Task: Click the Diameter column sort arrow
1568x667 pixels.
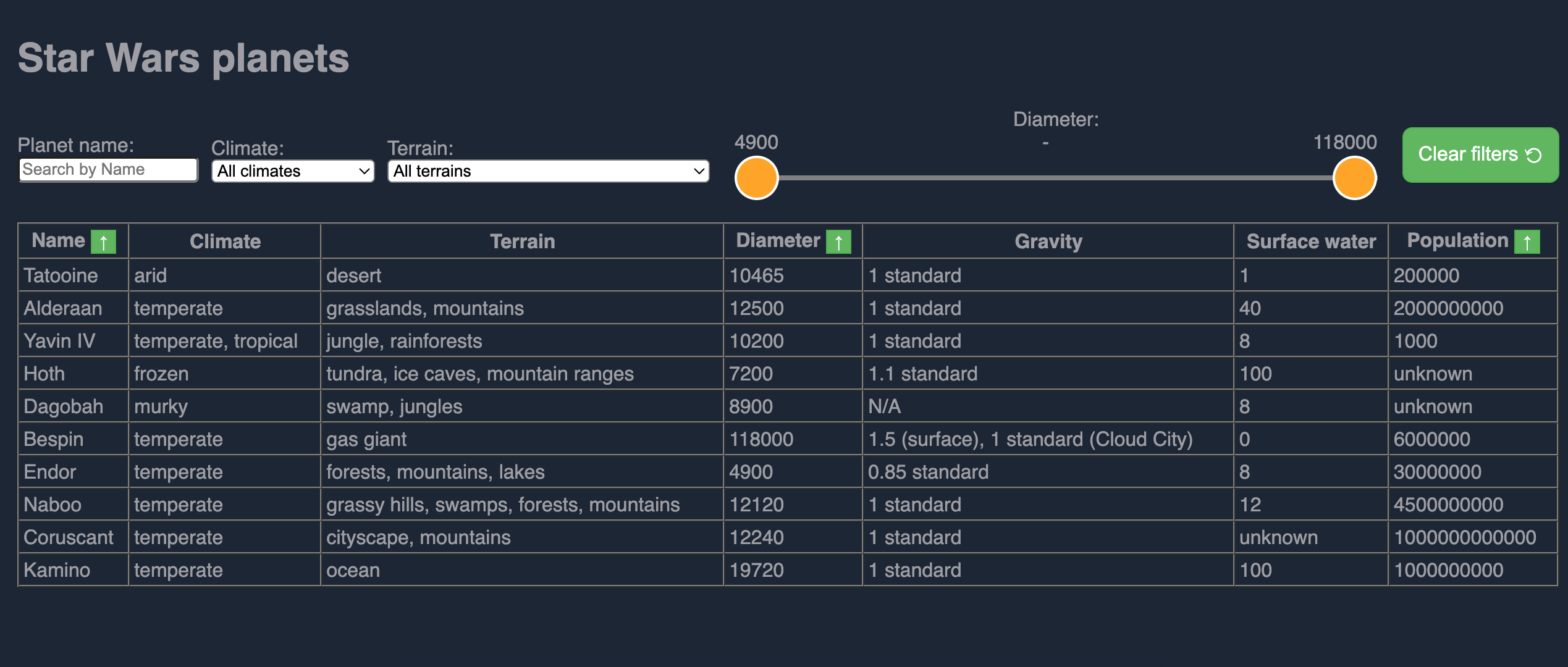Action: click(838, 241)
